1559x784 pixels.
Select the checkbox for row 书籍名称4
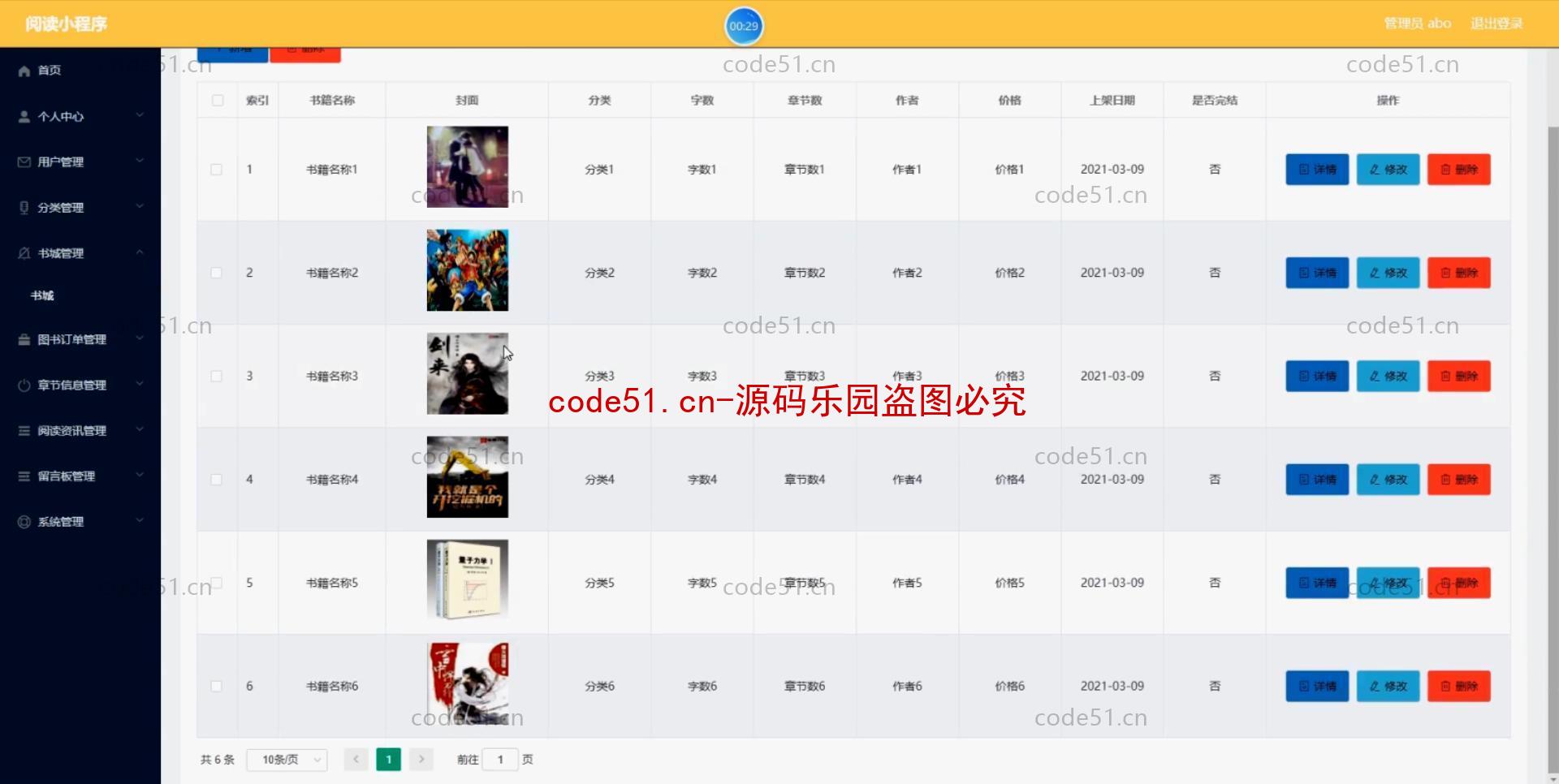pyautogui.click(x=217, y=480)
